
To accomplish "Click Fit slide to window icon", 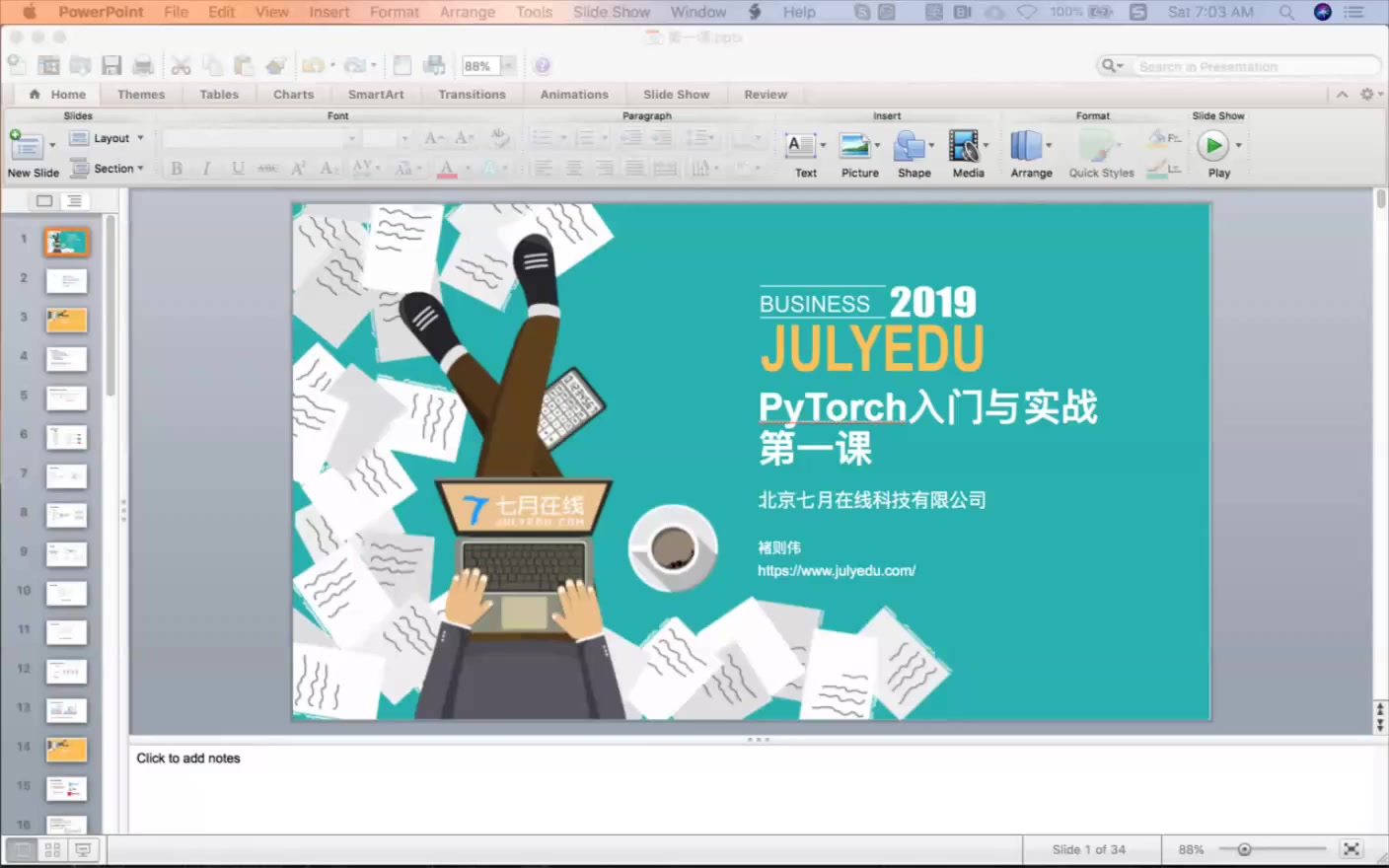I will tap(1352, 849).
